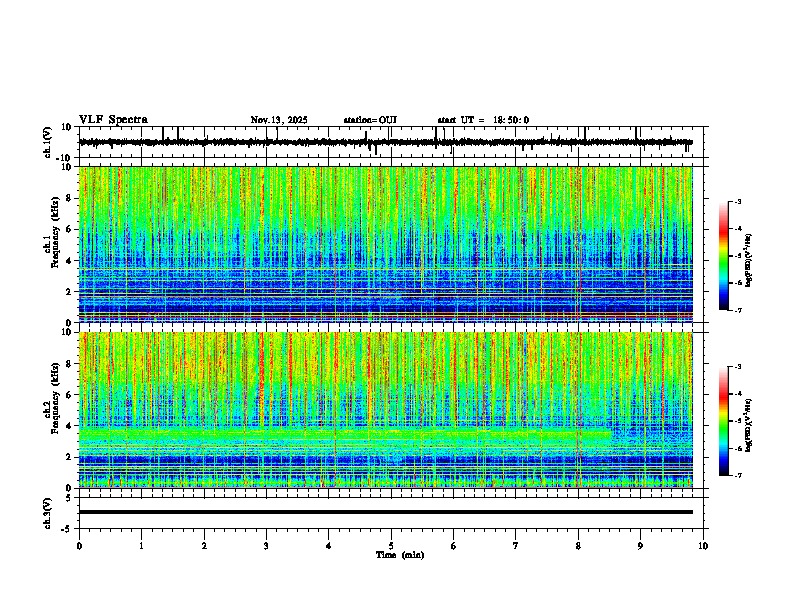
Task: Click the "VLF Spectra" title text
Action: [113, 120]
